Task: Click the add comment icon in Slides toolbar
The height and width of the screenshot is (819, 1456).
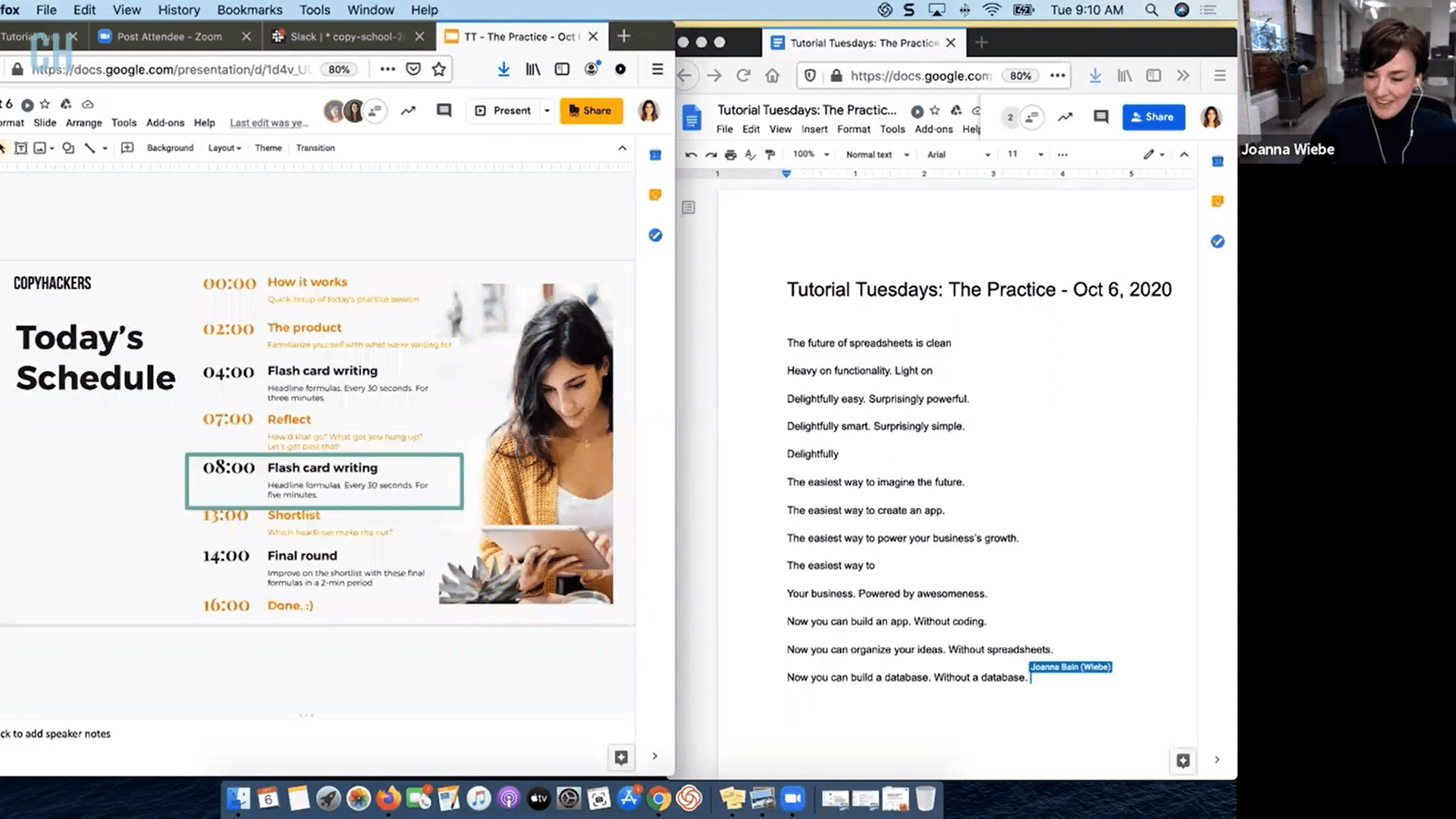Action: [127, 148]
